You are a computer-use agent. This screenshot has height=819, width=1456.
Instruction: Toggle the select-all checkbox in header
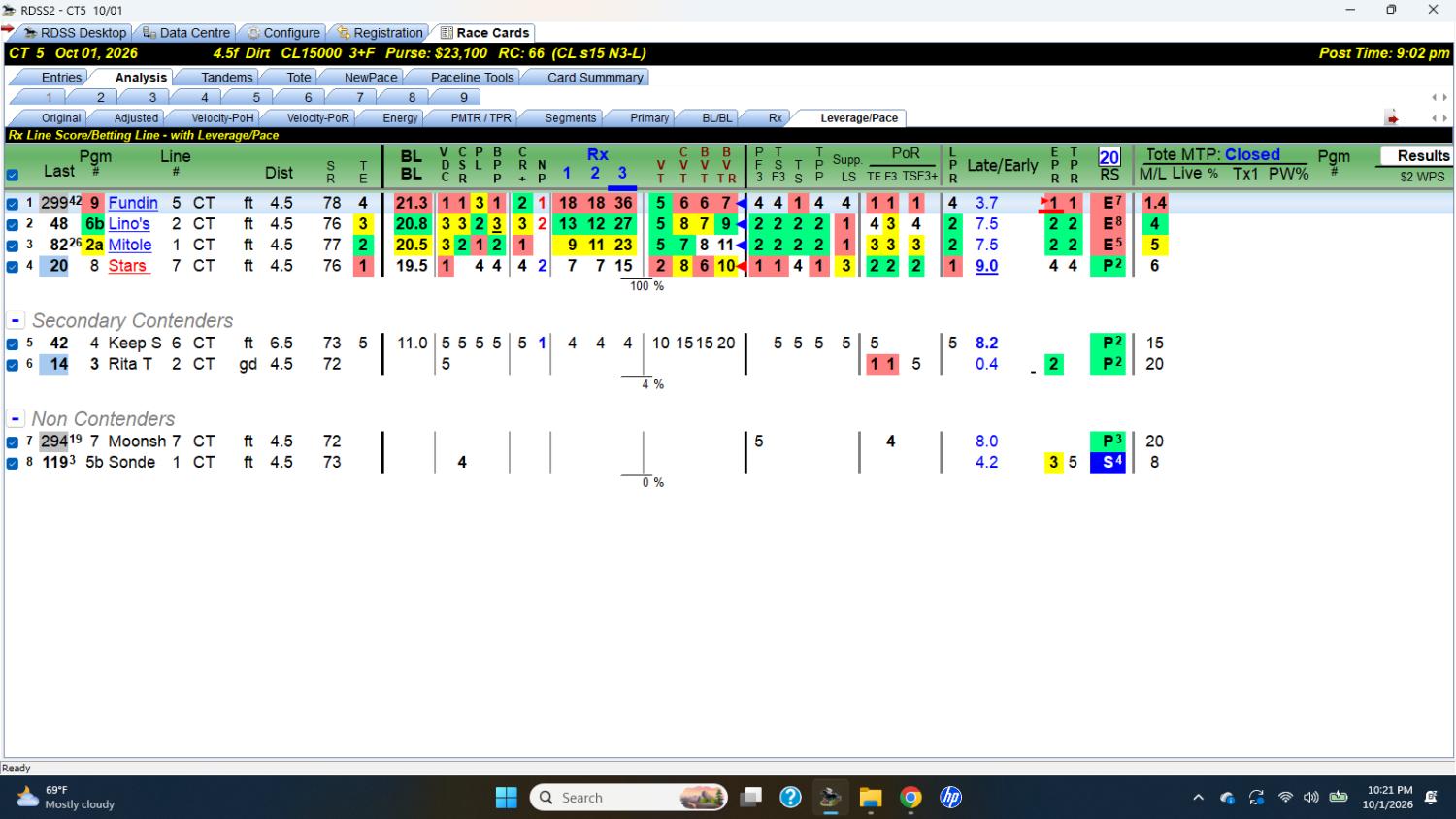pos(13,176)
